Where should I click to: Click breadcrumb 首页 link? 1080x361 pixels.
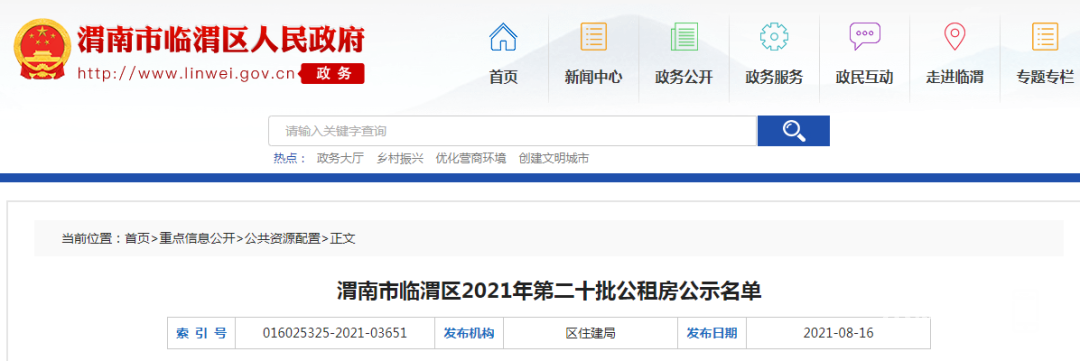tap(136, 239)
